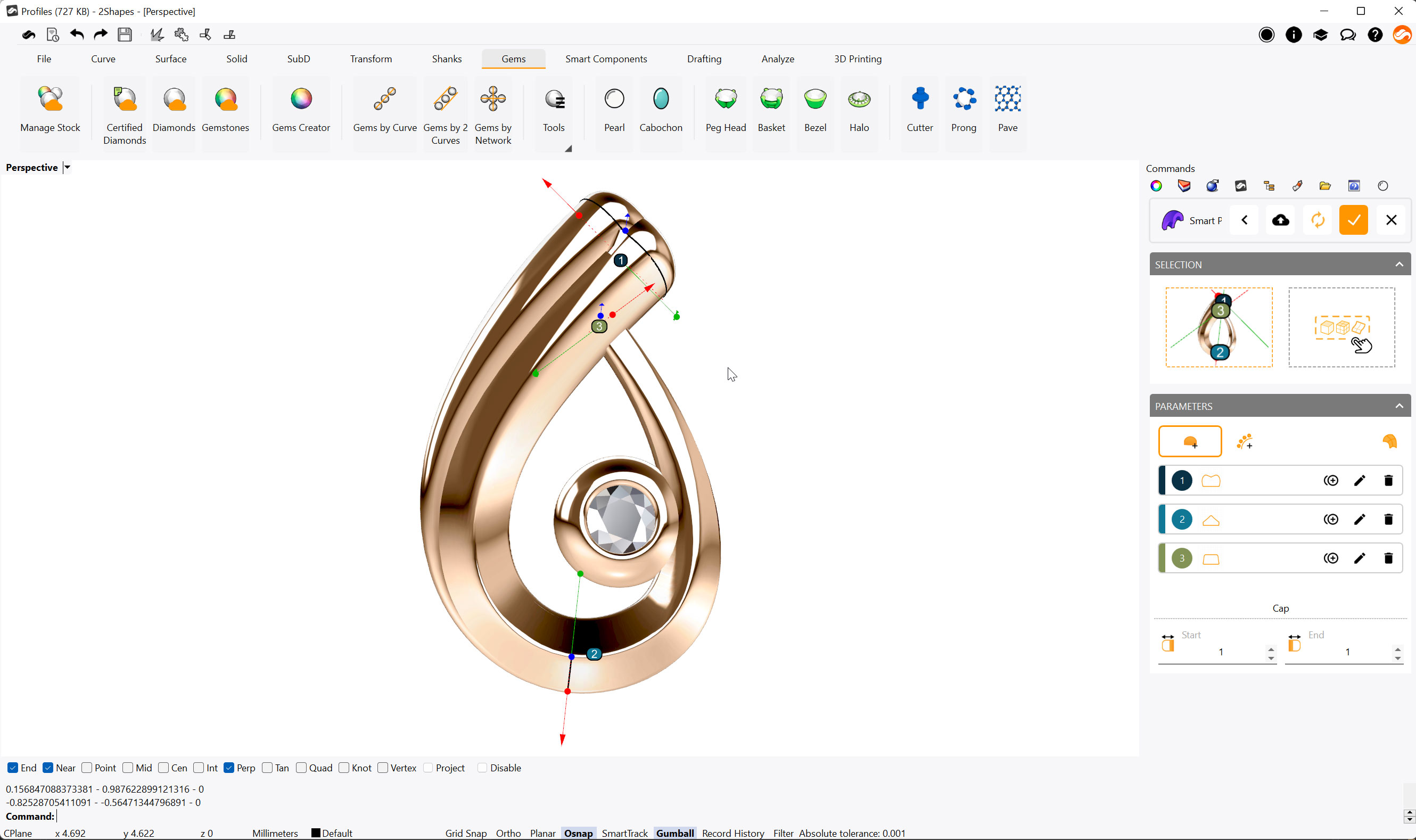This screenshot has width=1416, height=840.
Task: Select the Cabochon gem tool
Action: coord(661,111)
